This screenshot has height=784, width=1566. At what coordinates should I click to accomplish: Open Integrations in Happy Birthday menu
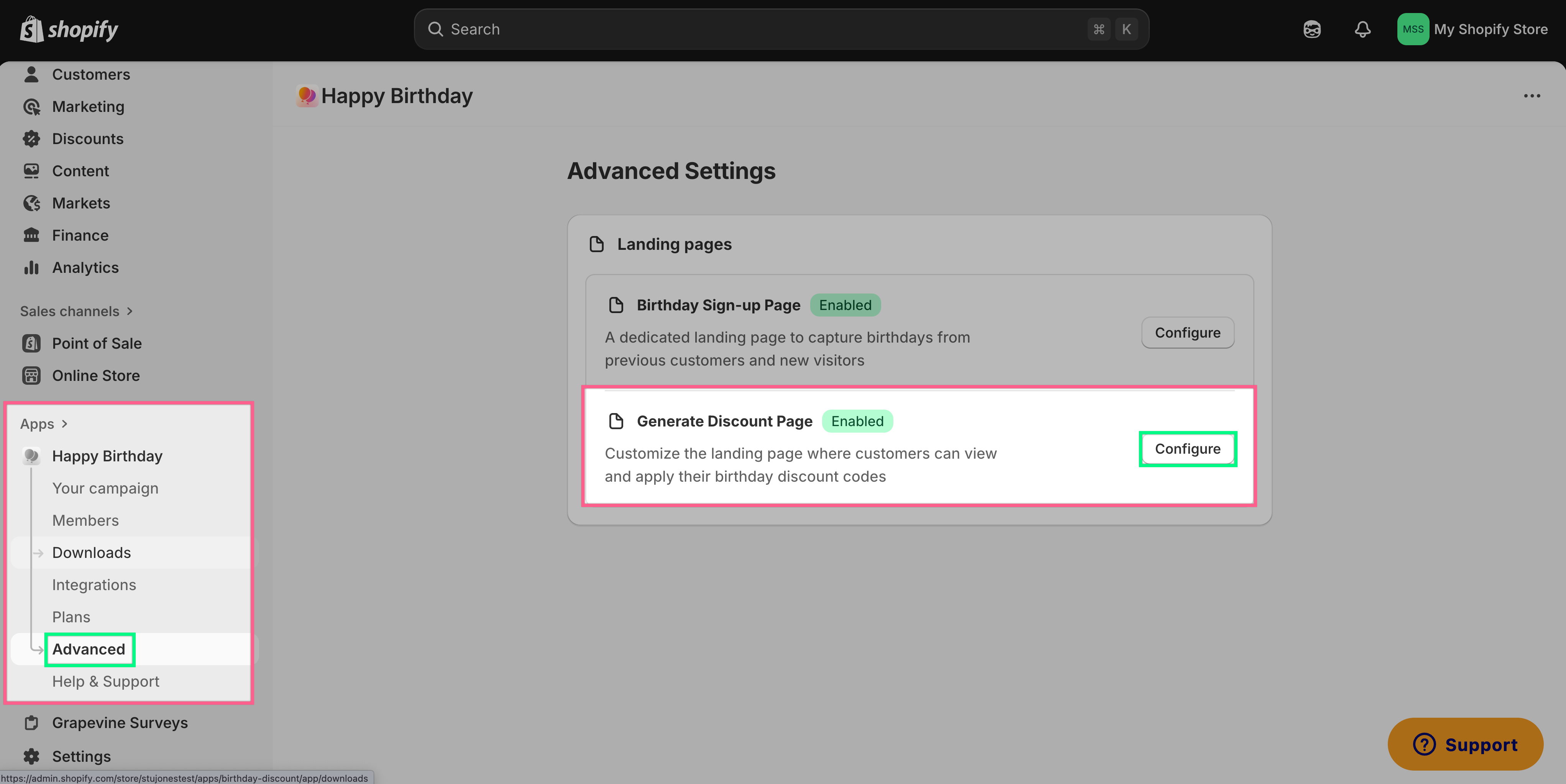pos(94,585)
